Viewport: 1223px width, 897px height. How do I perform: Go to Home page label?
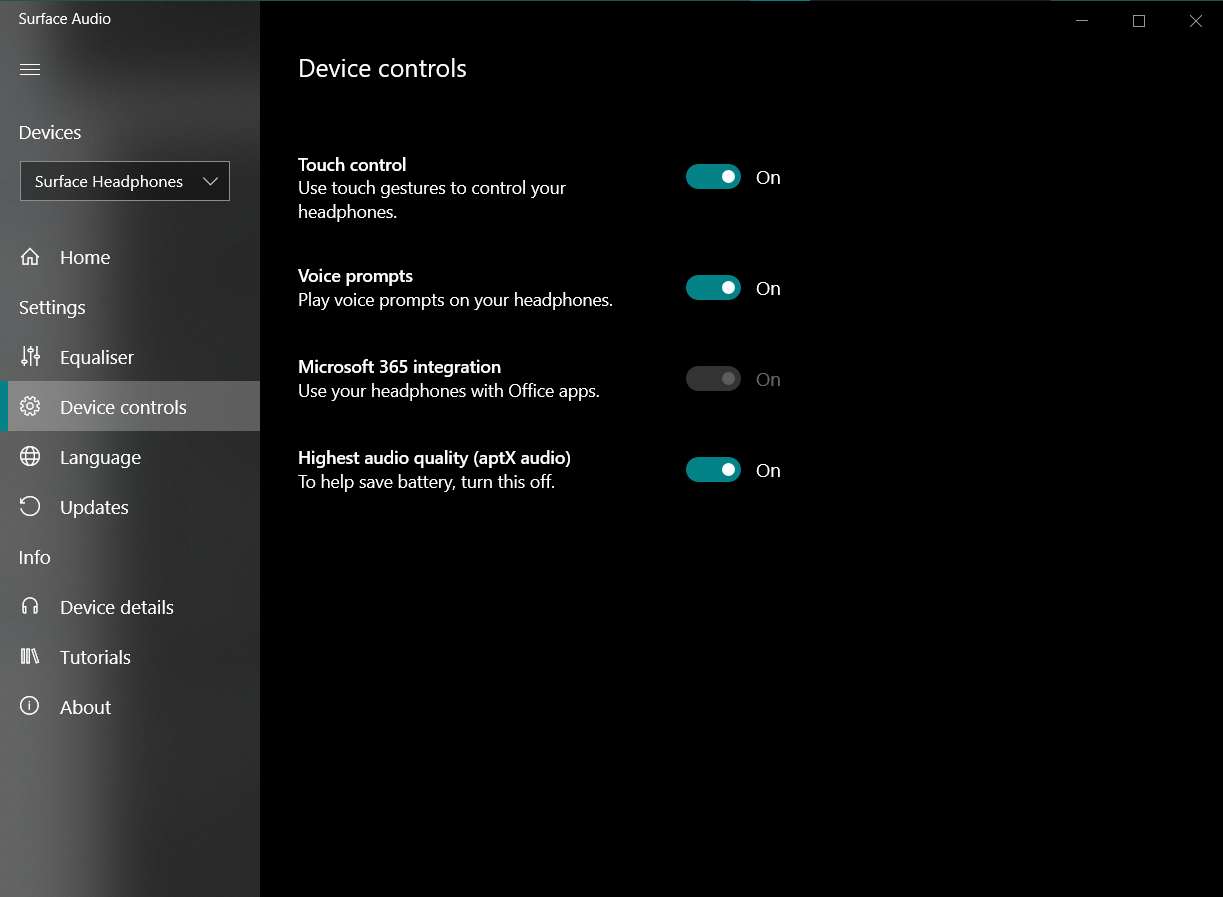(85, 257)
